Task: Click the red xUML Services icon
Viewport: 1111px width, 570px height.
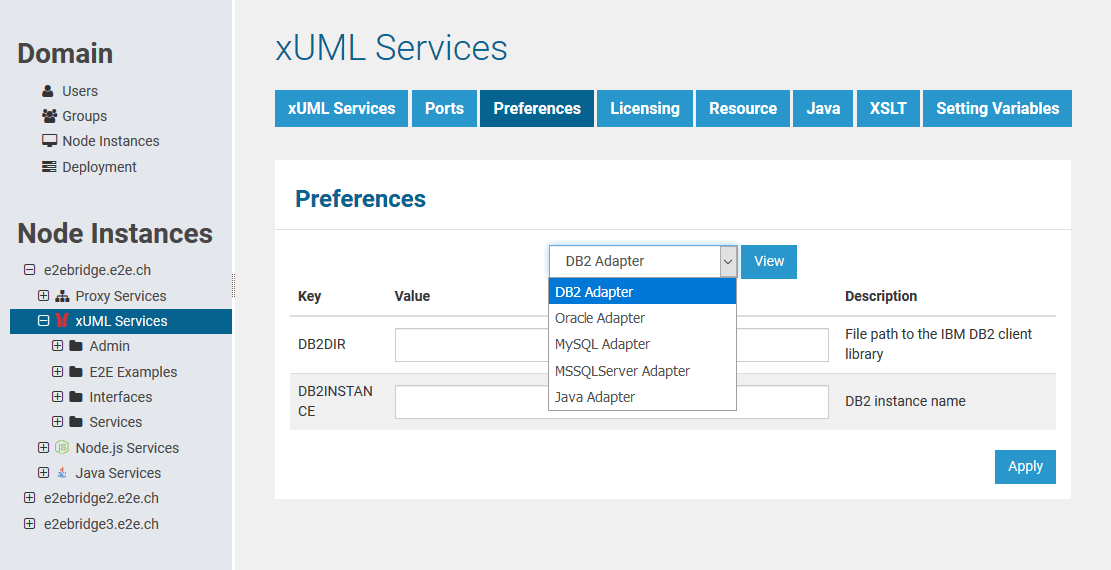Action: point(62,321)
